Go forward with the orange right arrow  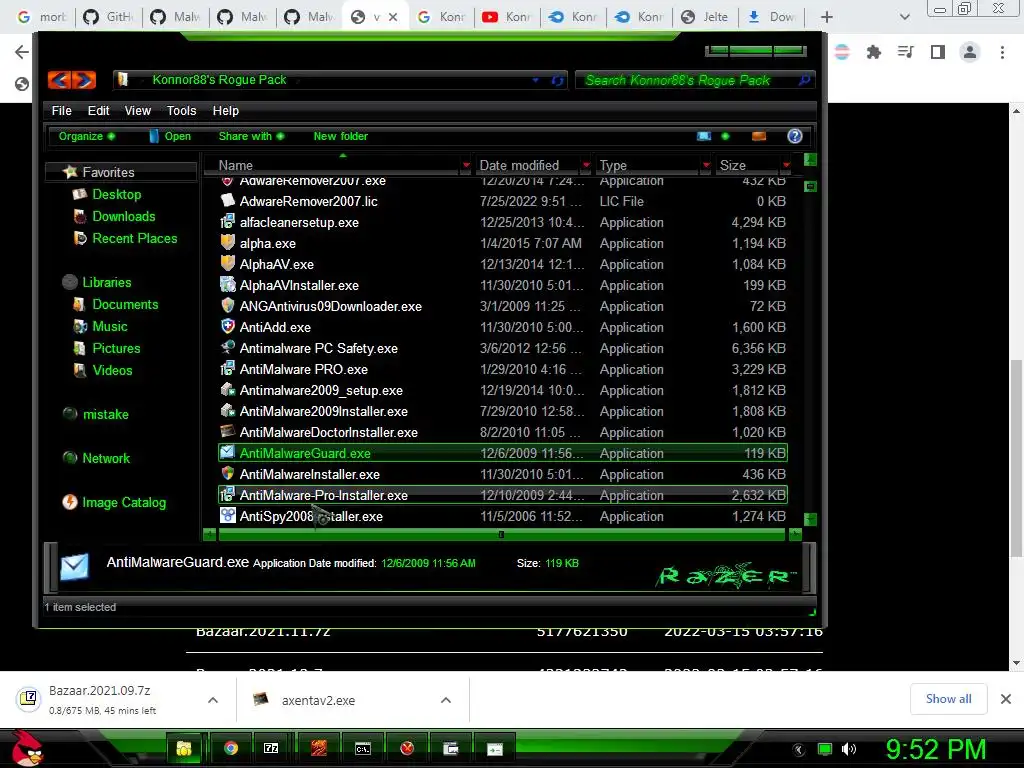(x=84, y=80)
